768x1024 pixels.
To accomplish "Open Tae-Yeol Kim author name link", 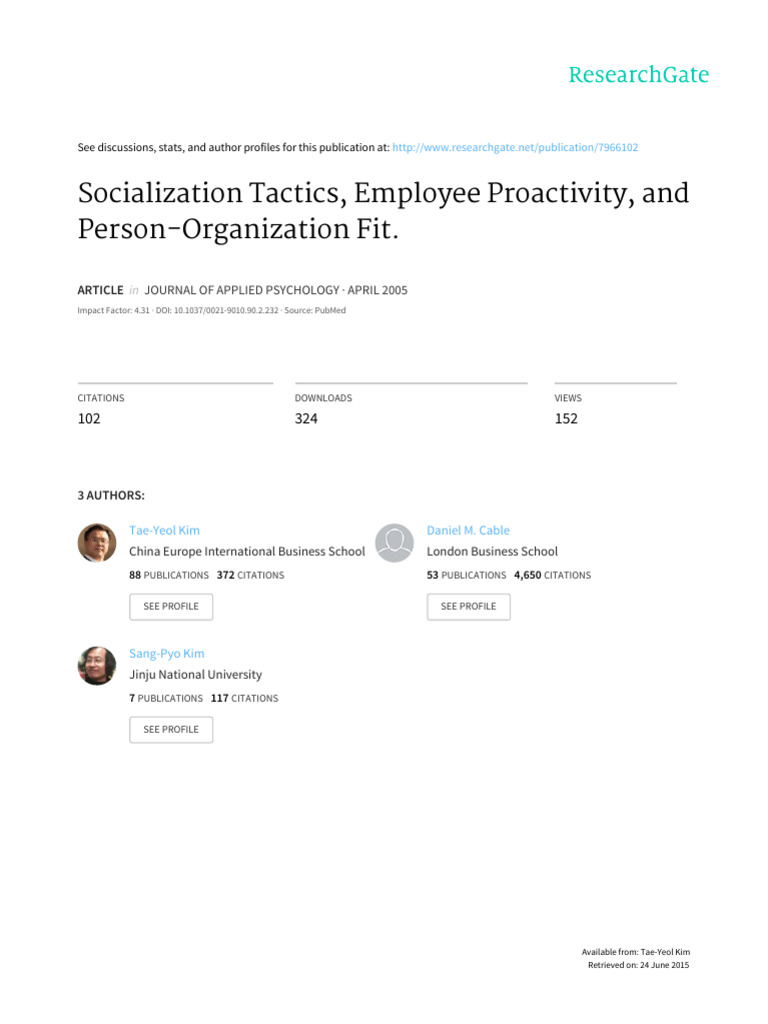I will click(x=165, y=530).
